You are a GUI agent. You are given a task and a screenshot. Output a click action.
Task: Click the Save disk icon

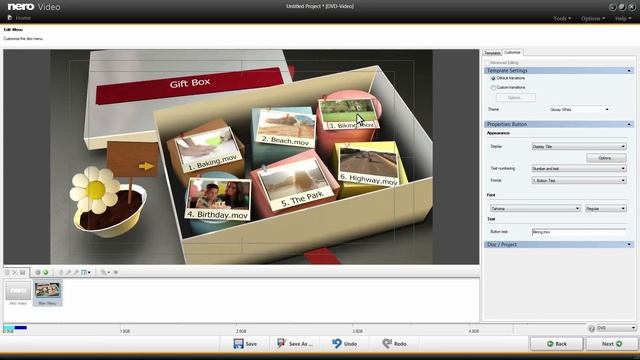click(238, 344)
